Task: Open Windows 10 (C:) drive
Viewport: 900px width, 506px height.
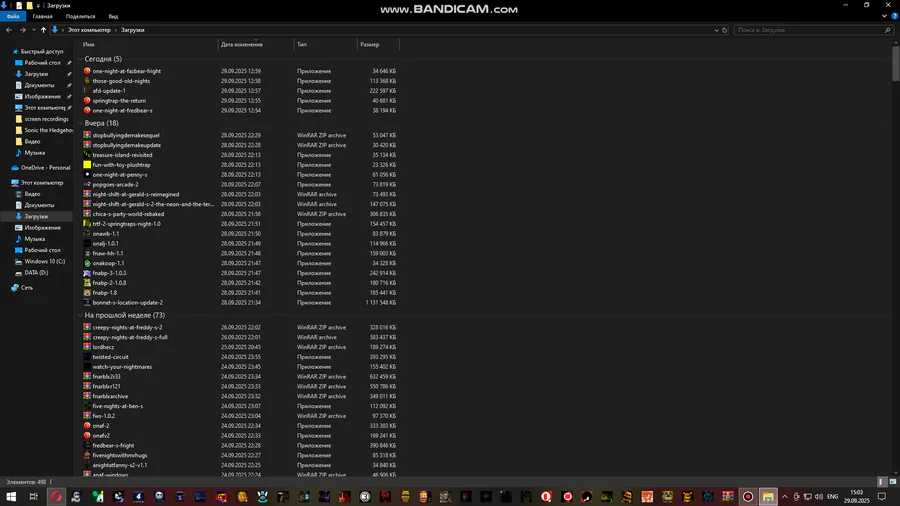Action: click(44, 262)
